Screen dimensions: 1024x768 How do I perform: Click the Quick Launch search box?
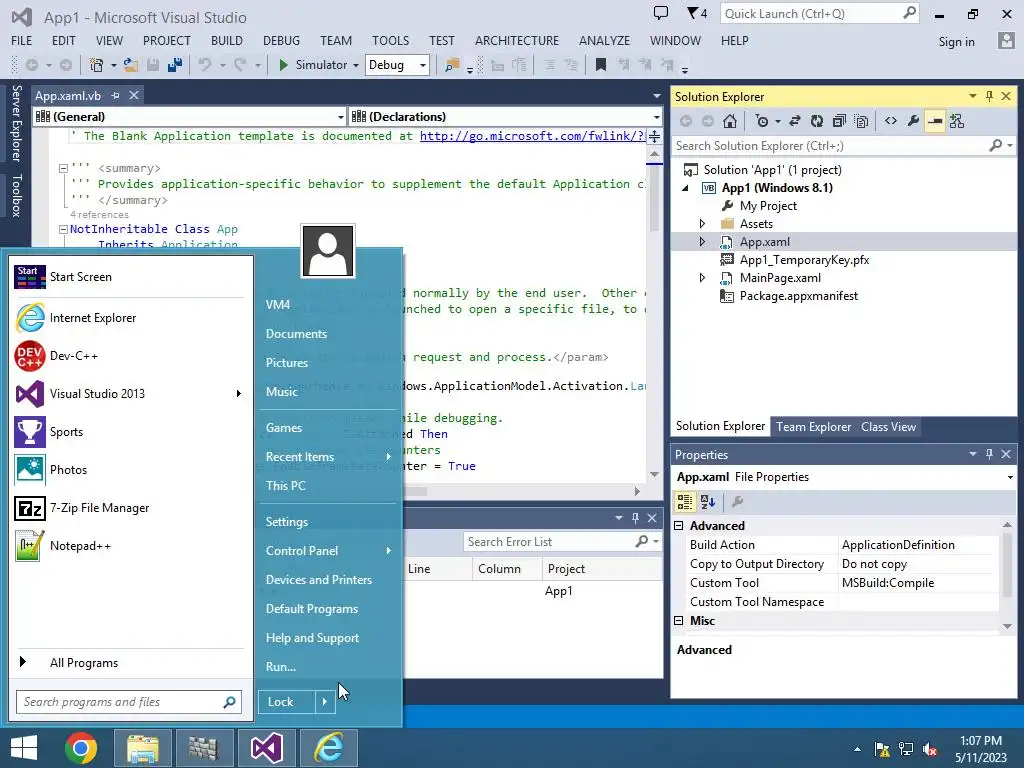(x=819, y=14)
